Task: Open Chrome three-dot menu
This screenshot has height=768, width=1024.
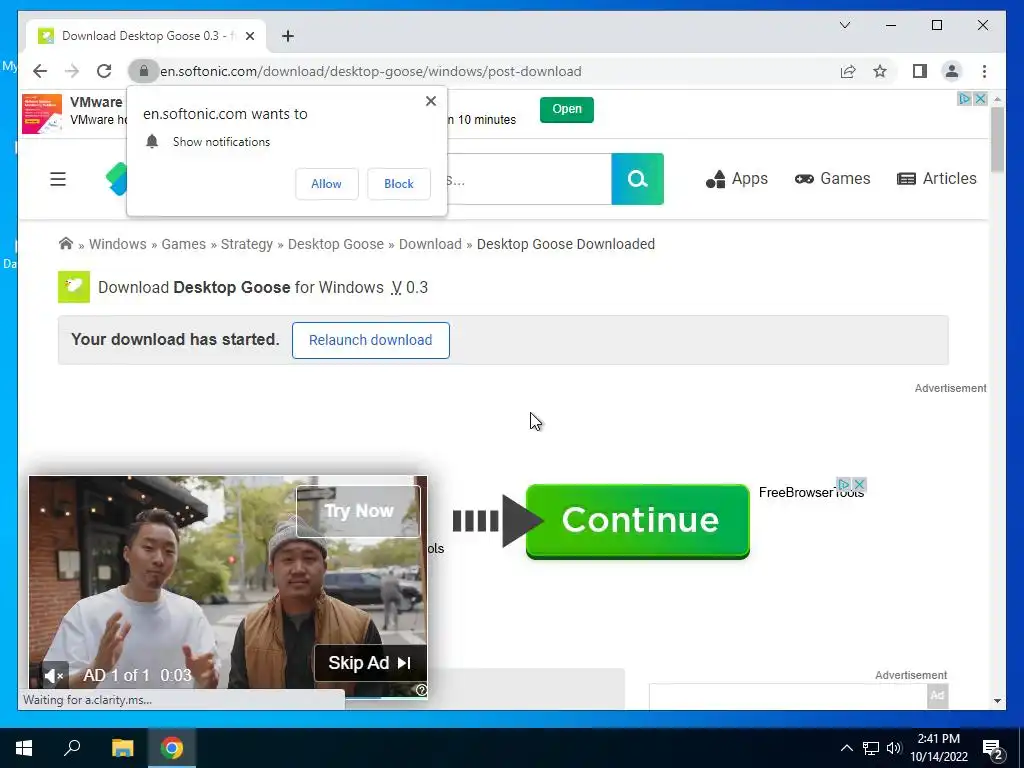Action: pyautogui.click(x=984, y=71)
